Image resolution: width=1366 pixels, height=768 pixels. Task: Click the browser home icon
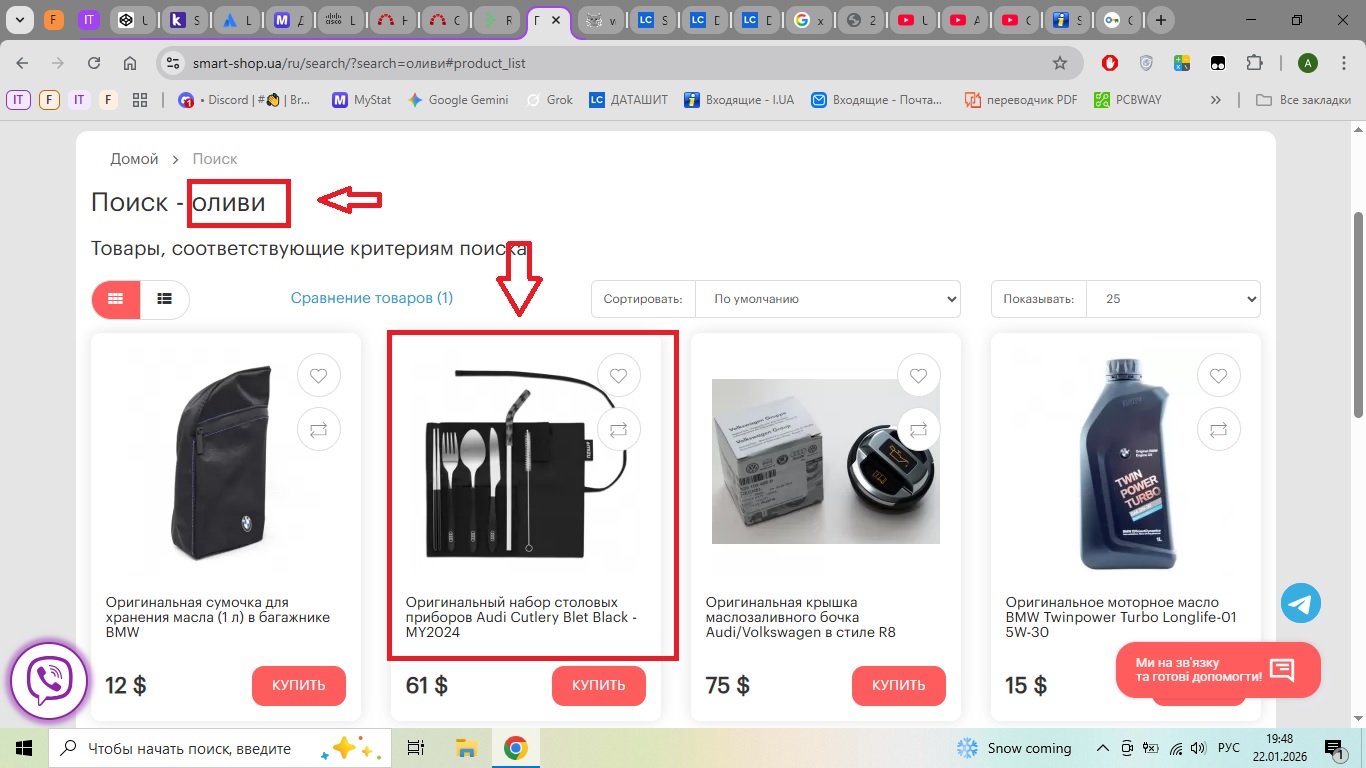coord(130,63)
